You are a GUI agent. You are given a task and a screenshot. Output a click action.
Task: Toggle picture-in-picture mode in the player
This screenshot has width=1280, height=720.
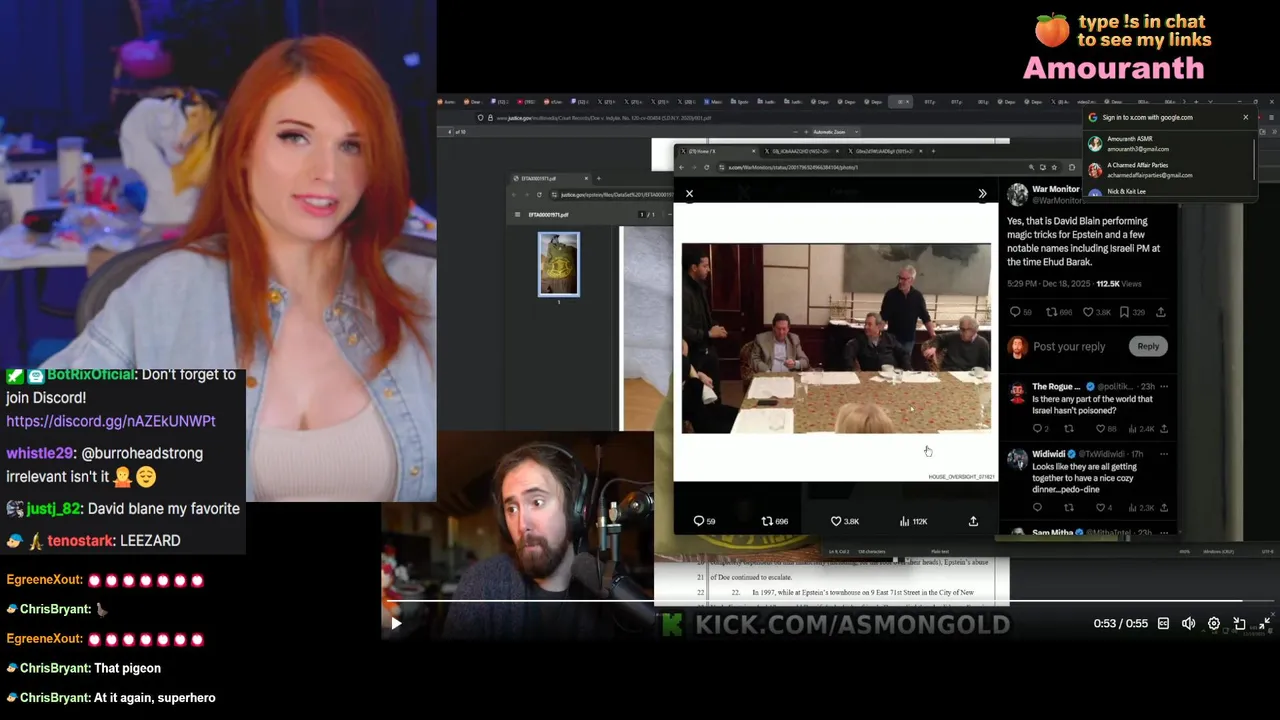click(1239, 623)
